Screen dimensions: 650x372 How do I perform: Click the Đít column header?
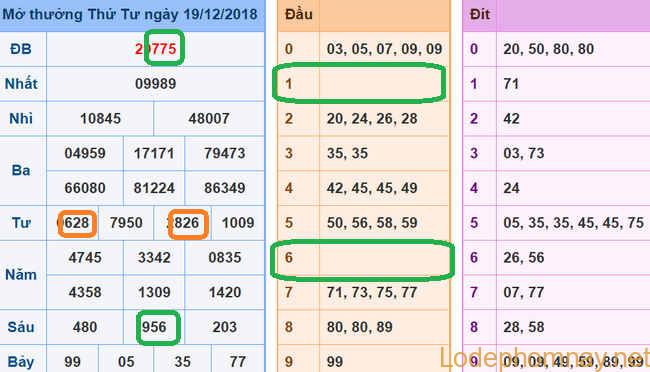coord(480,15)
